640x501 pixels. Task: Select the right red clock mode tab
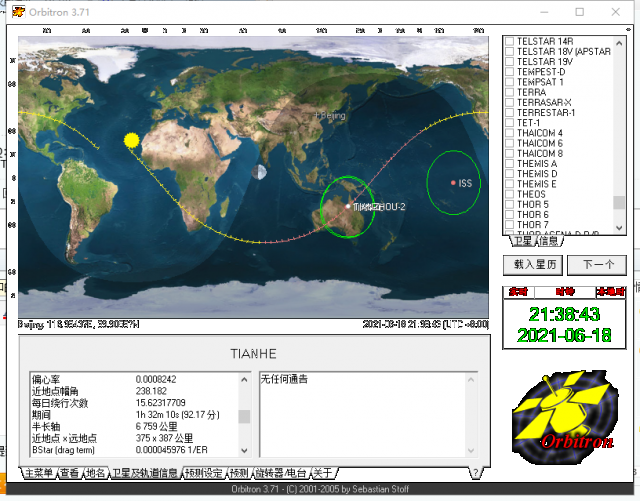pos(610,292)
